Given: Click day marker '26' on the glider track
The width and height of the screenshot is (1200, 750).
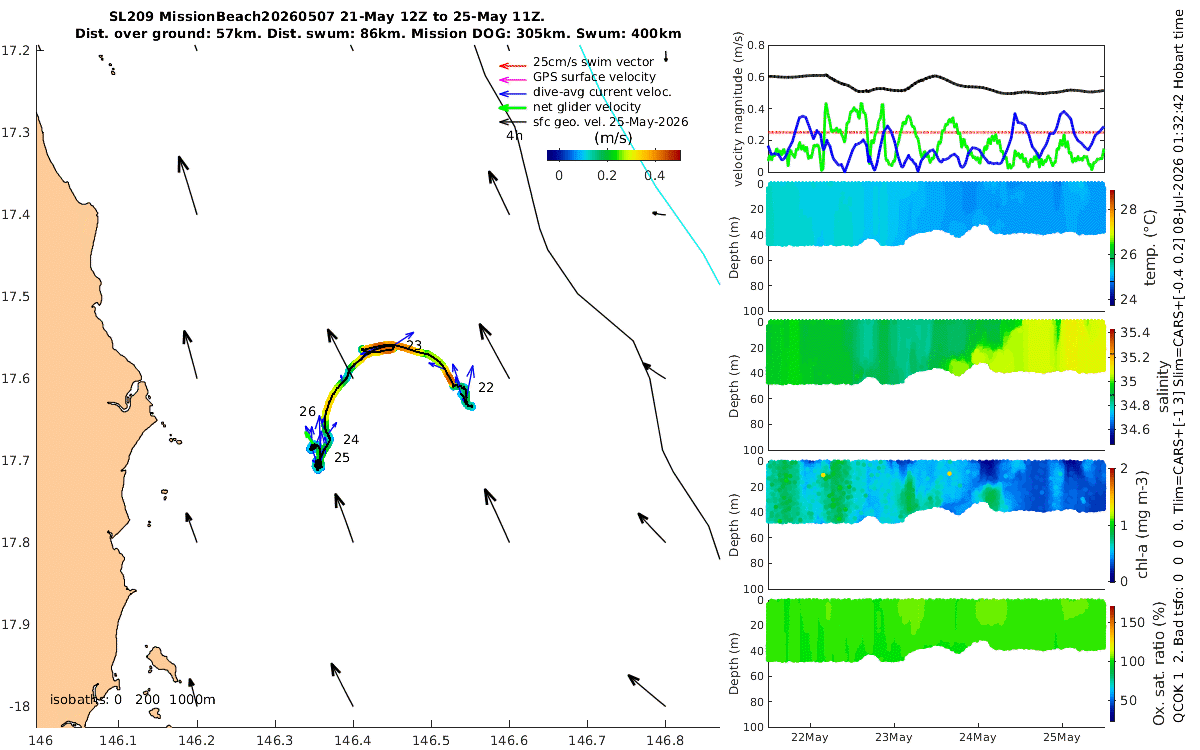Looking at the screenshot, I should (307, 411).
